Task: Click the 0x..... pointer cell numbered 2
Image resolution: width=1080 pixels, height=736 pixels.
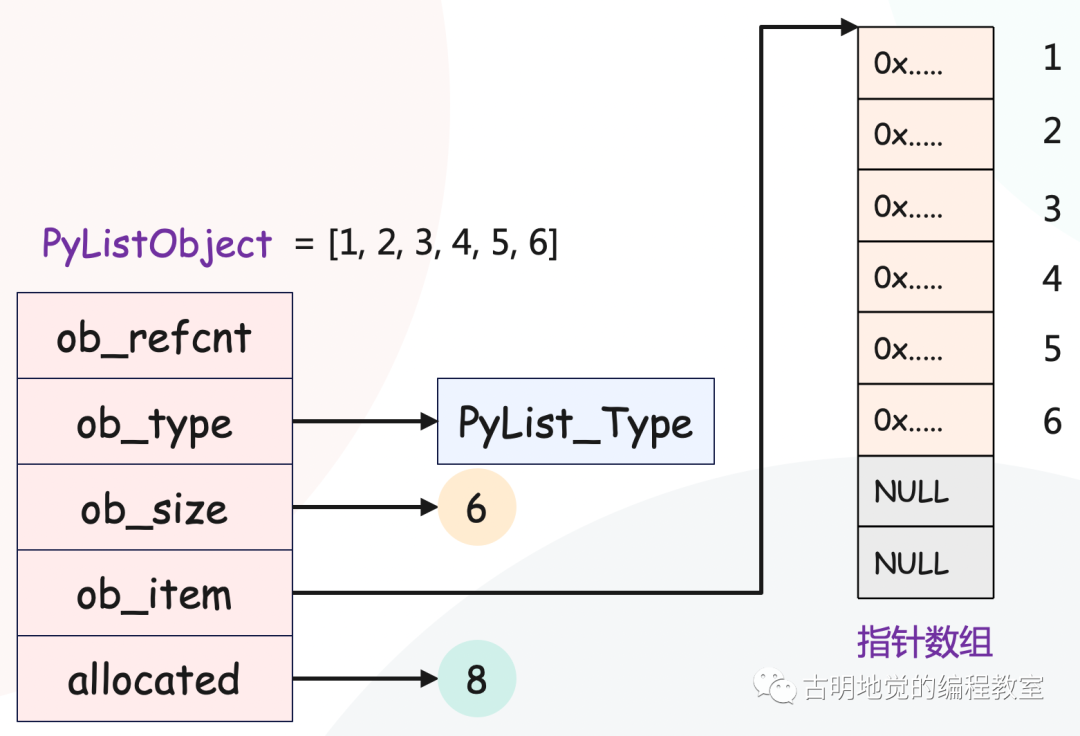Action: click(926, 134)
